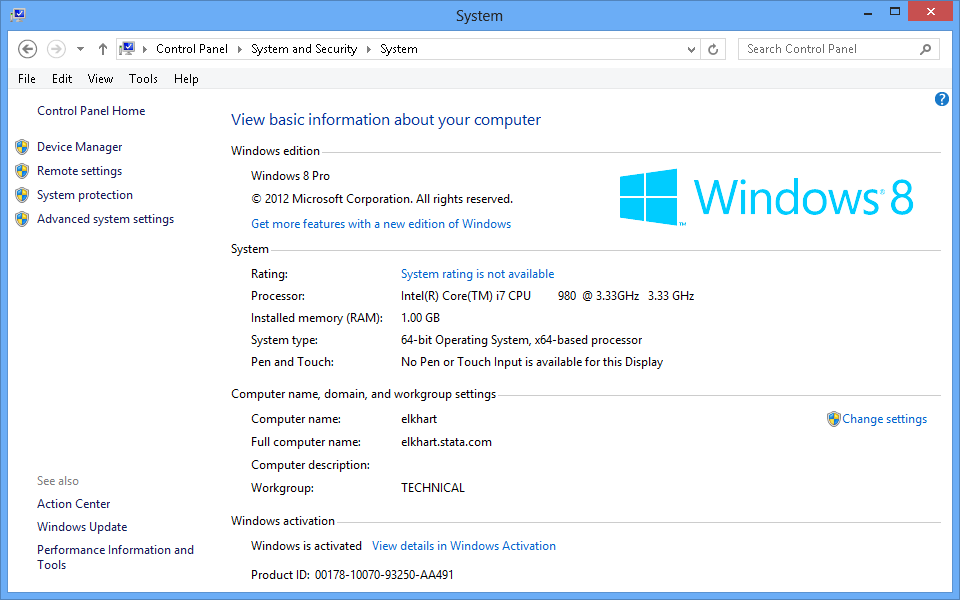The width and height of the screenshot is (960, 600).
Task: Click the Back navigation arrow
Action: tap(28, 49)
